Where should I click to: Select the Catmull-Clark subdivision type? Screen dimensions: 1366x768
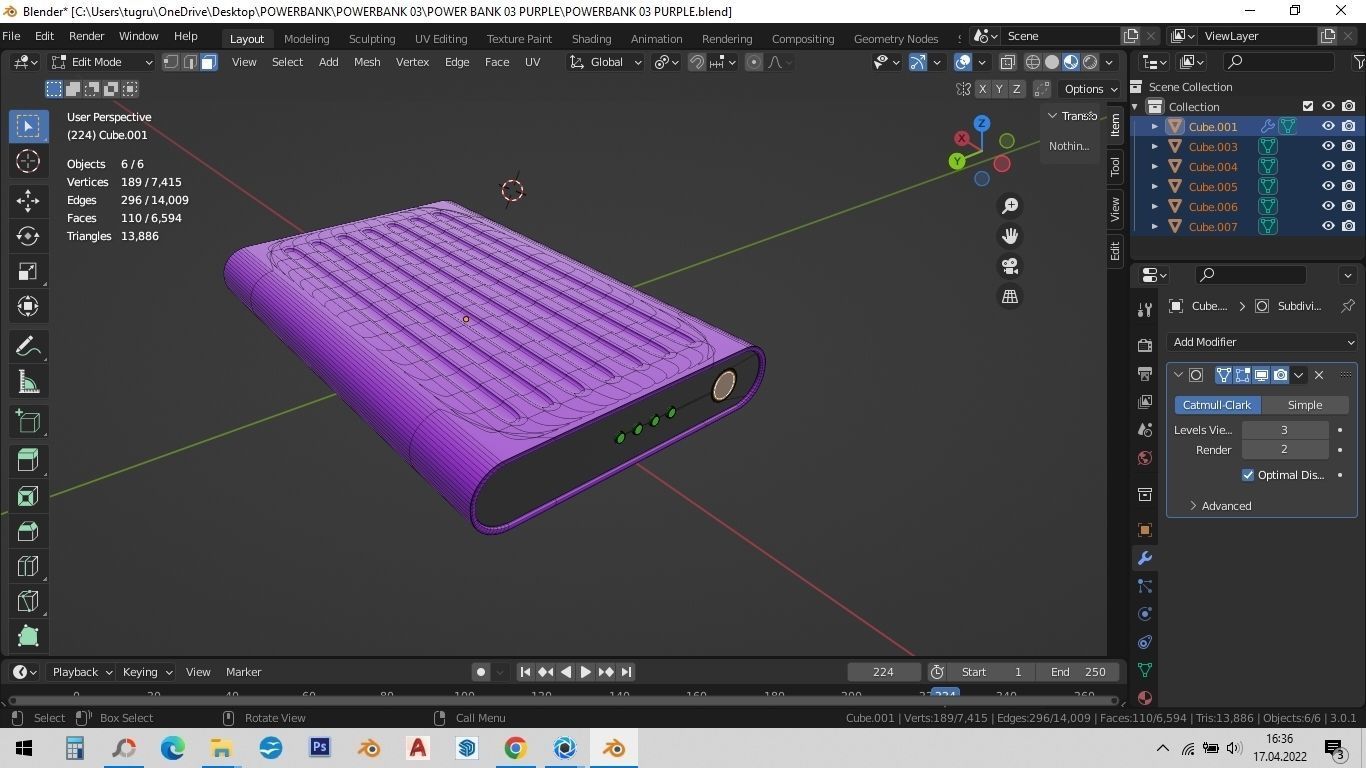click(1217, 405)
